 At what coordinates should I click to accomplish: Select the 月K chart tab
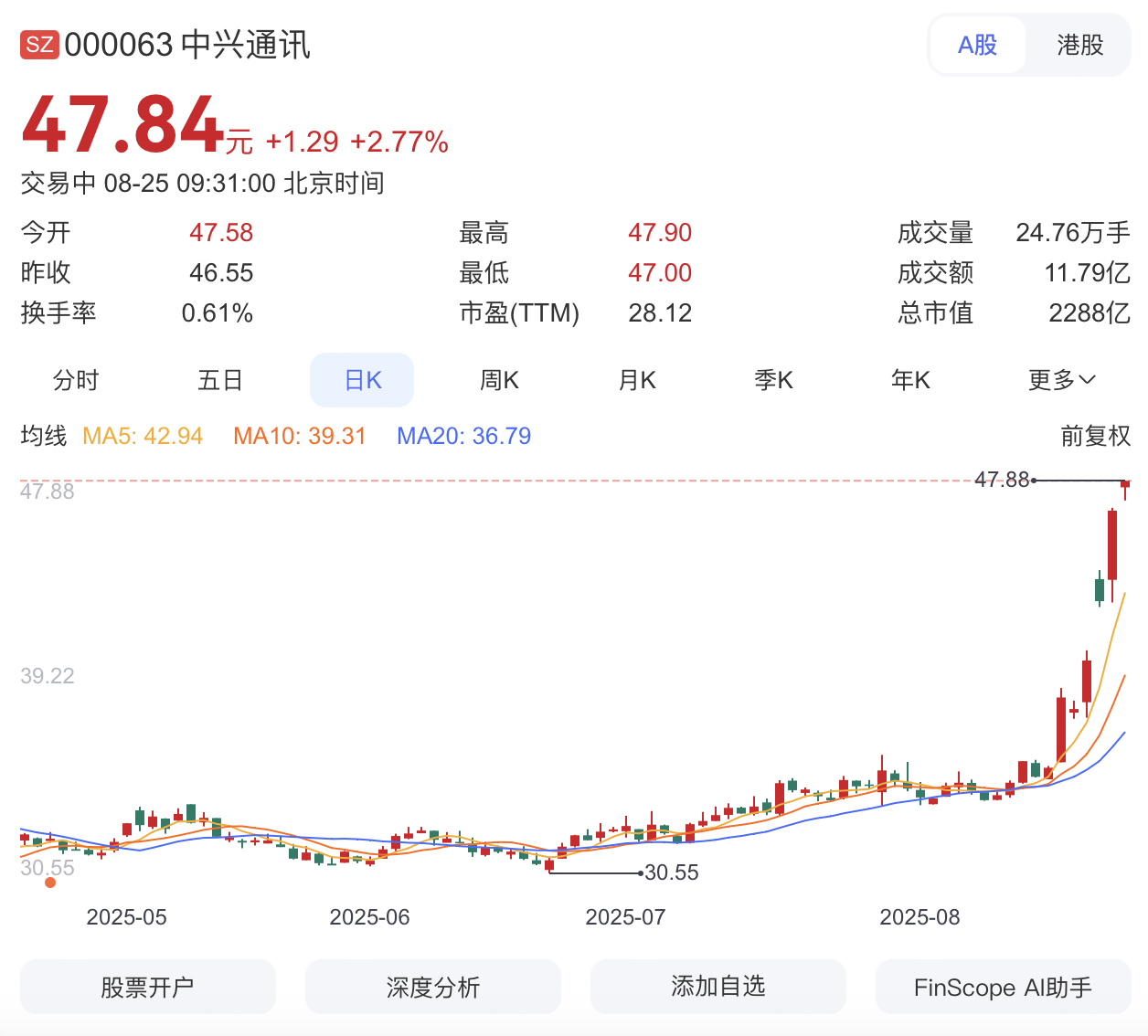pos(637,380)
